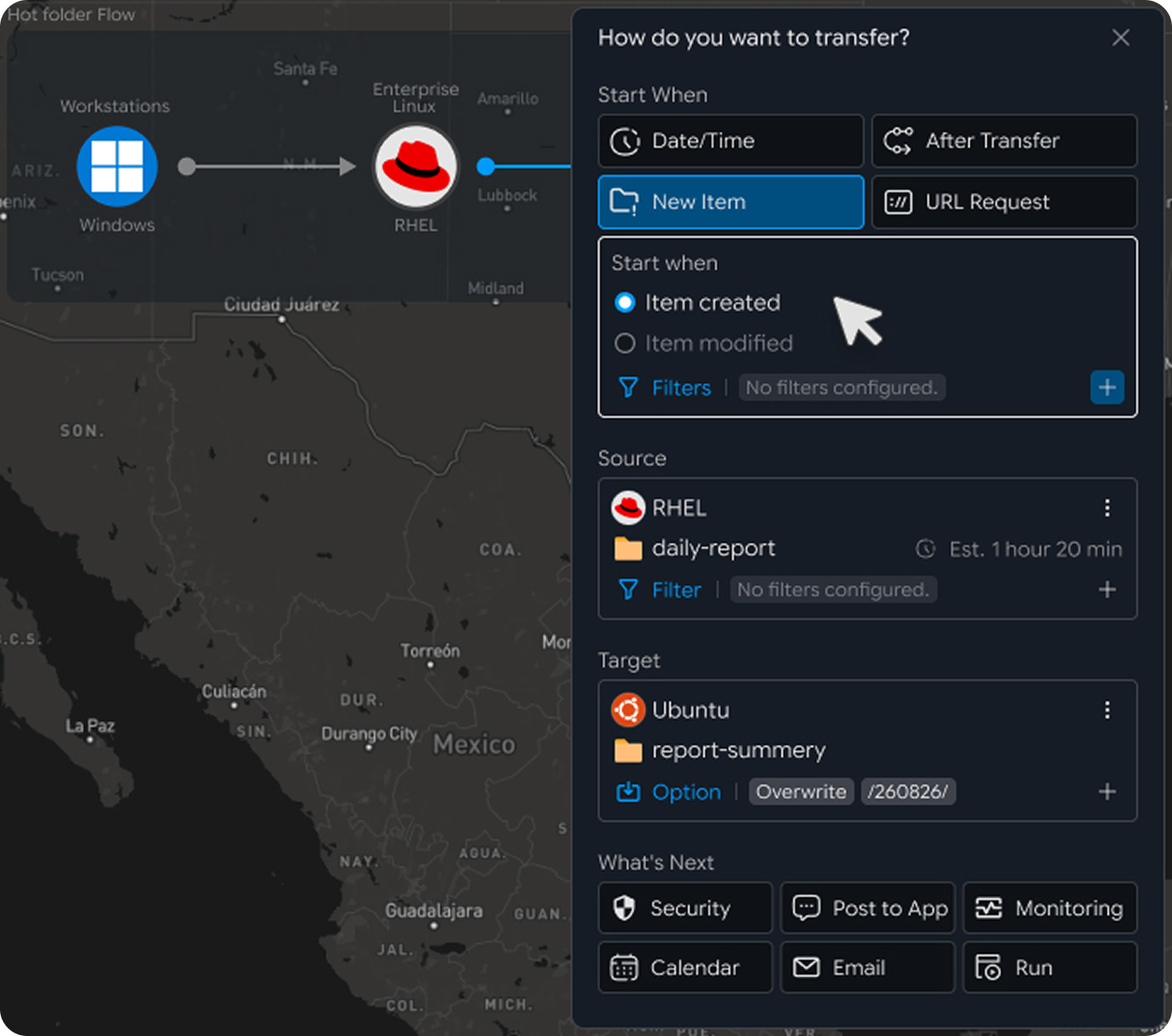Add a start-when filter with blue plus
The height and width of the screenshot is (1036, 1172).
1107,388
